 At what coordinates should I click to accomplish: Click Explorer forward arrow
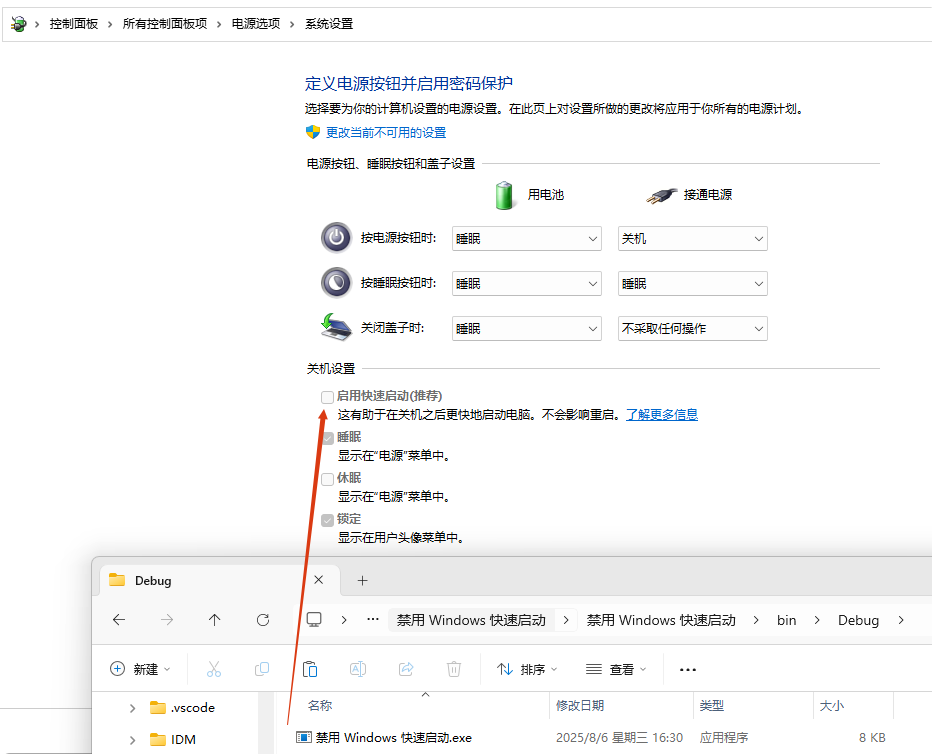point(167,620)
